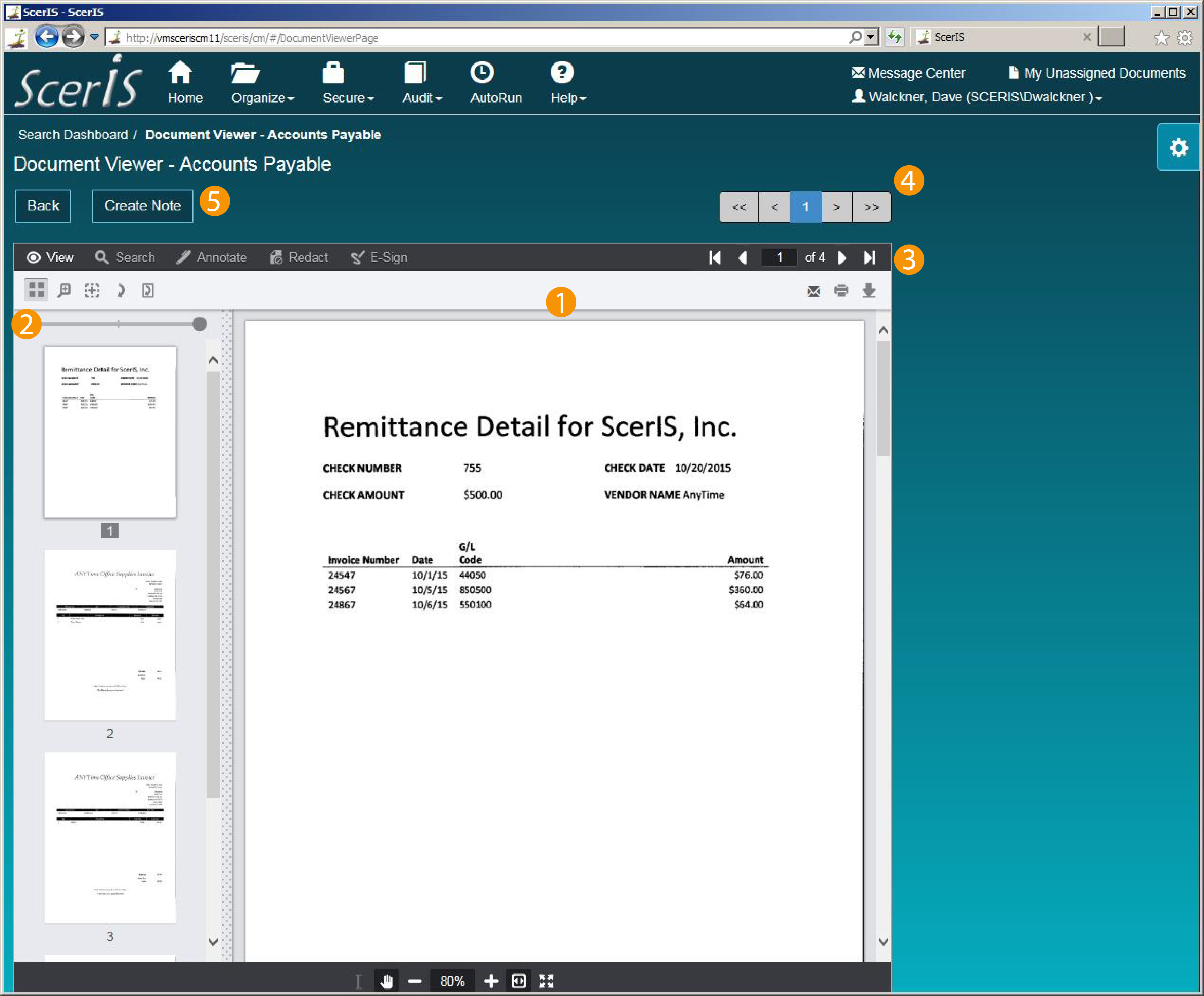Select page 3 thumbnail
This screenshot has width=1204, height=996.
[110, 838]
